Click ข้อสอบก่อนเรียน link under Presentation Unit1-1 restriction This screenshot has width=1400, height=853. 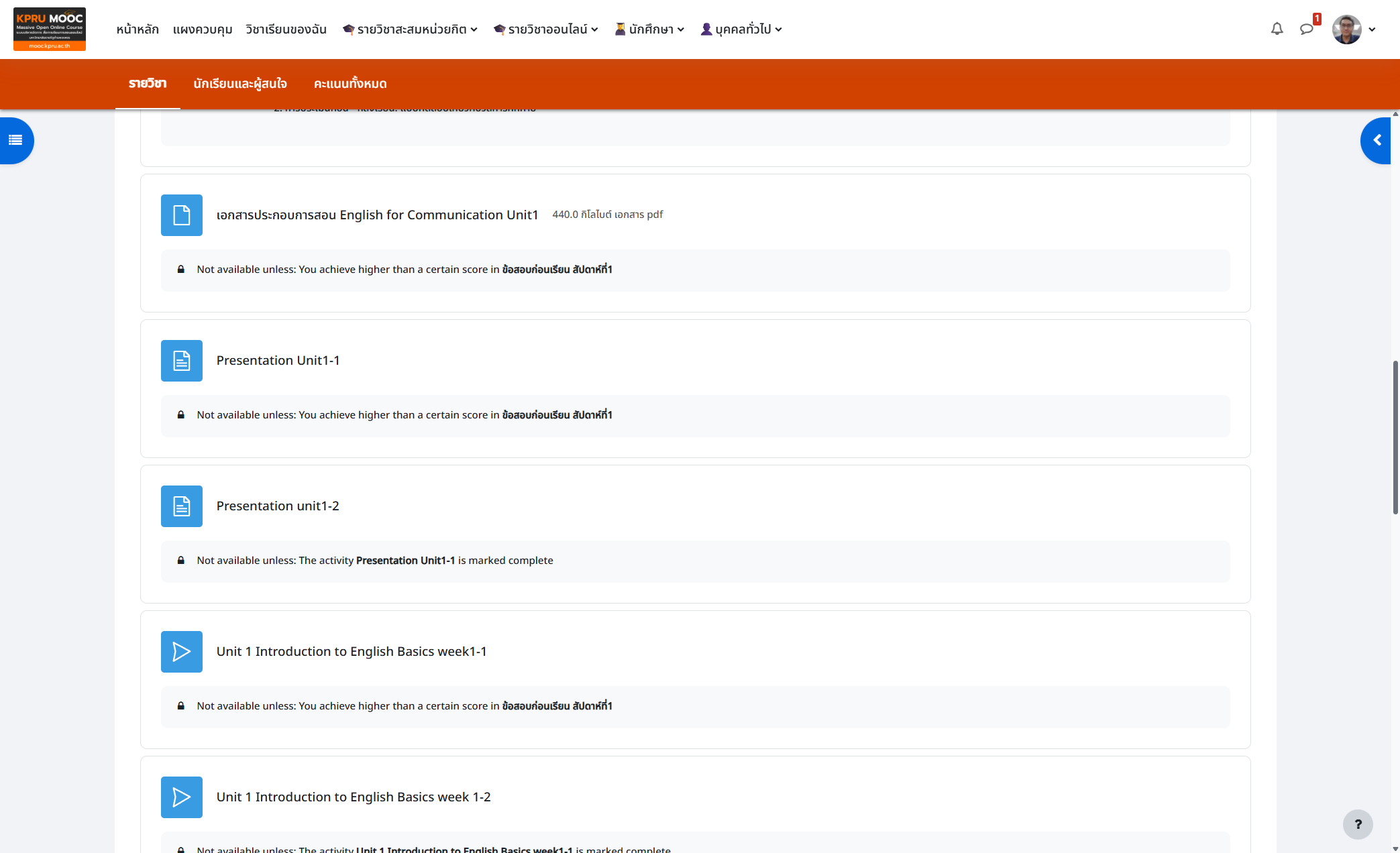[557, 414]
